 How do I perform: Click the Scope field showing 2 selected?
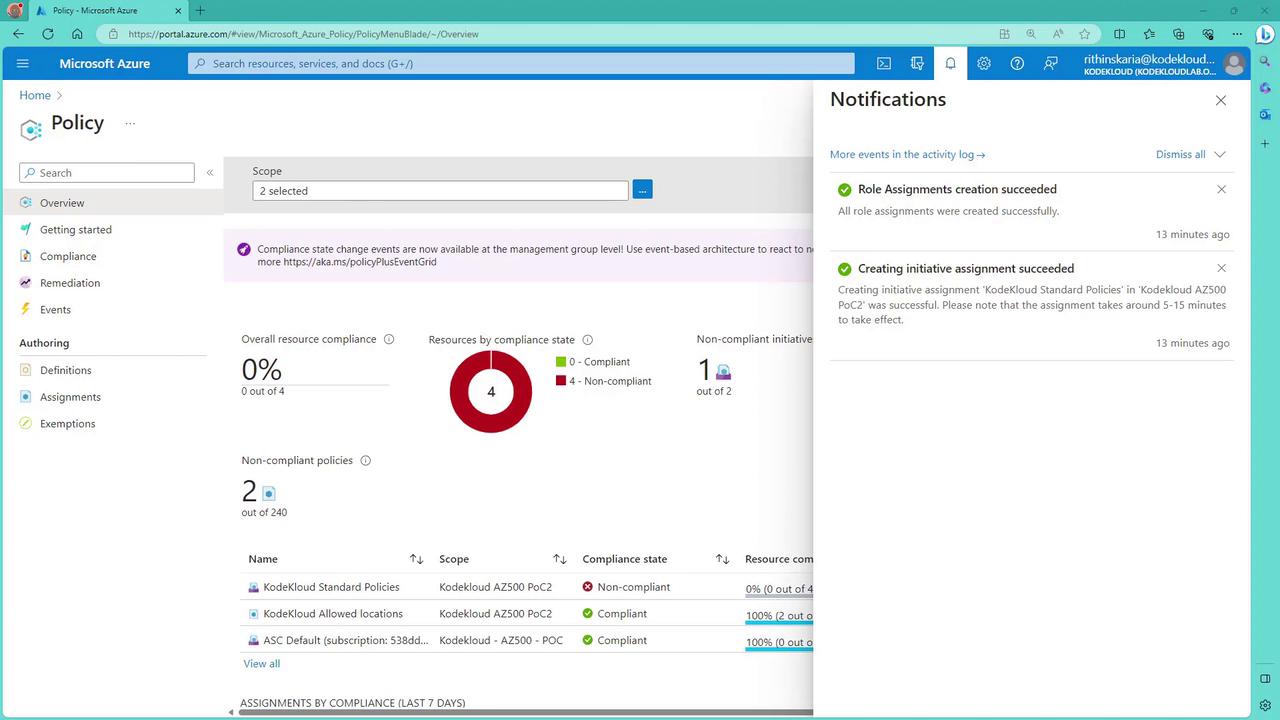pyautogui.click(x=440, y=191)
